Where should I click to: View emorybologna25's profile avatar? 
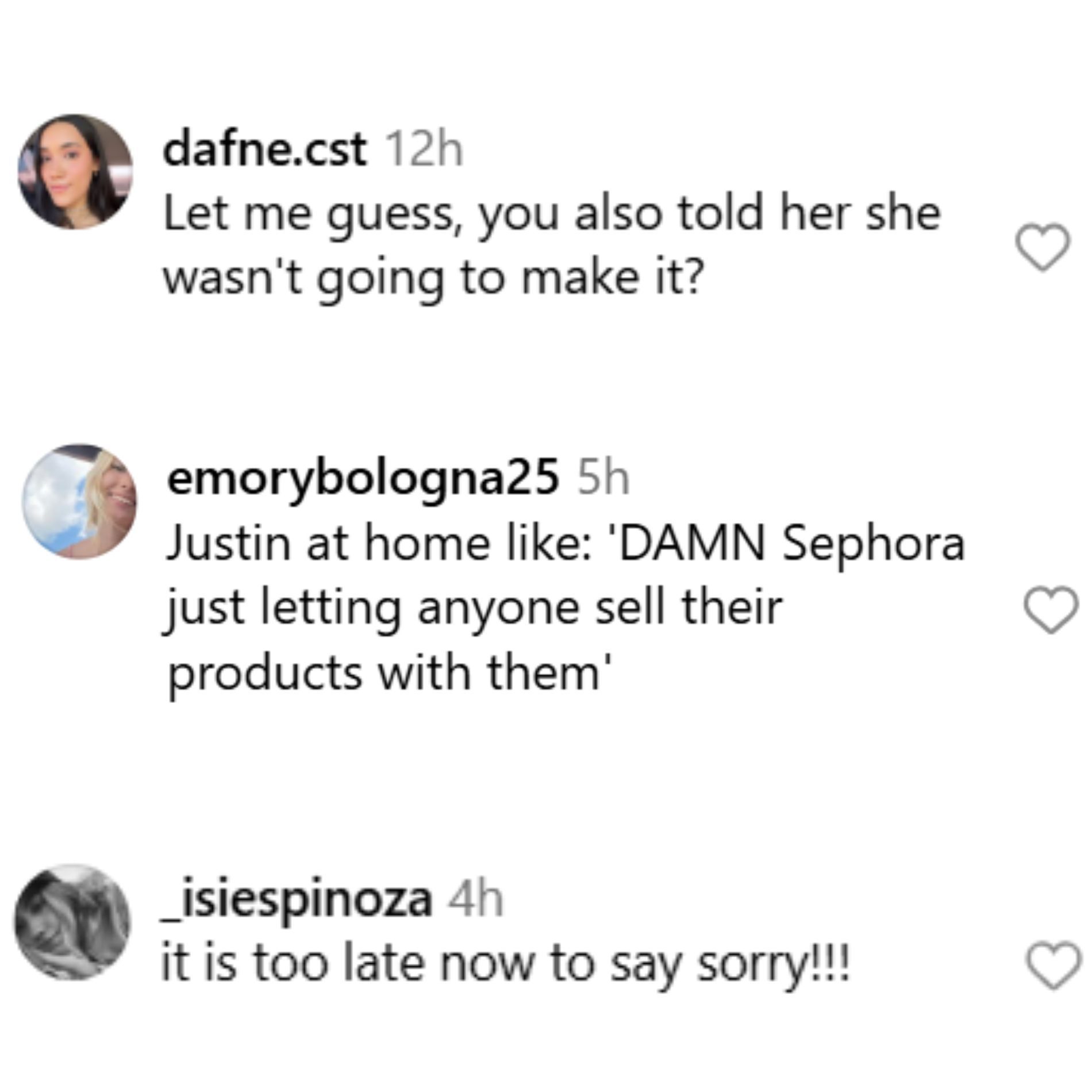[79, 501]
